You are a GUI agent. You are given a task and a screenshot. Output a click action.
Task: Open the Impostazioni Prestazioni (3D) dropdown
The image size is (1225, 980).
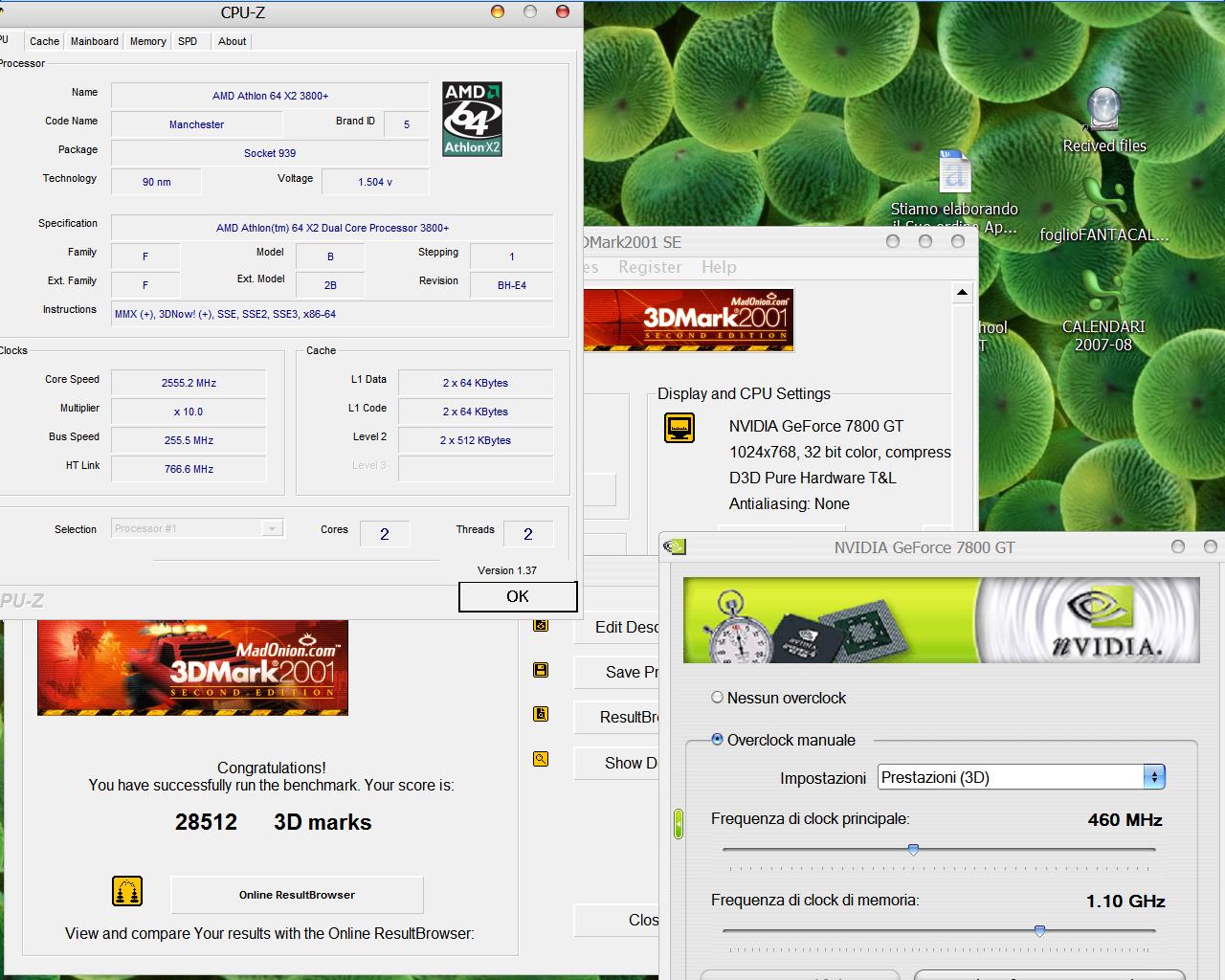click(x=1021, y=777)
